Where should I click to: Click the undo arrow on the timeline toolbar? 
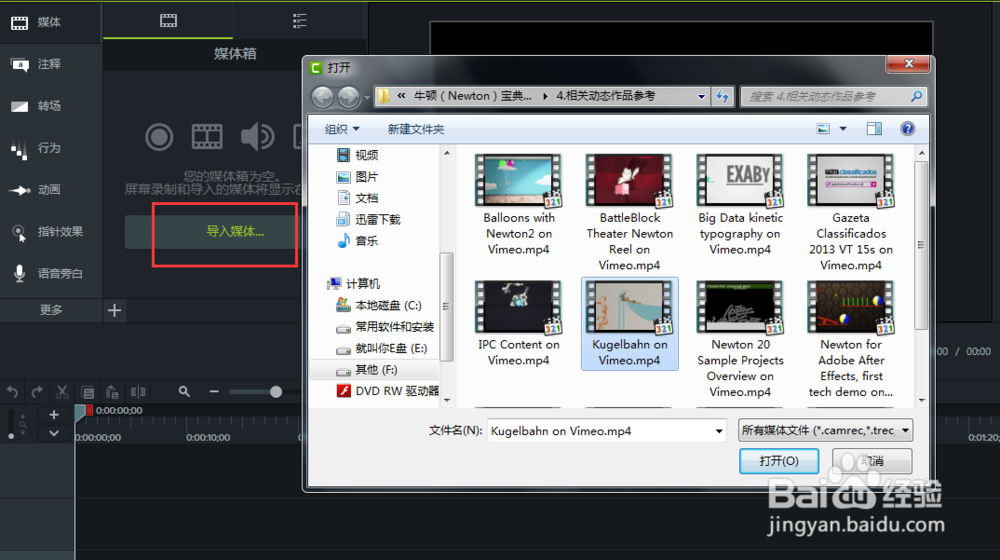[x=12, y=392]
